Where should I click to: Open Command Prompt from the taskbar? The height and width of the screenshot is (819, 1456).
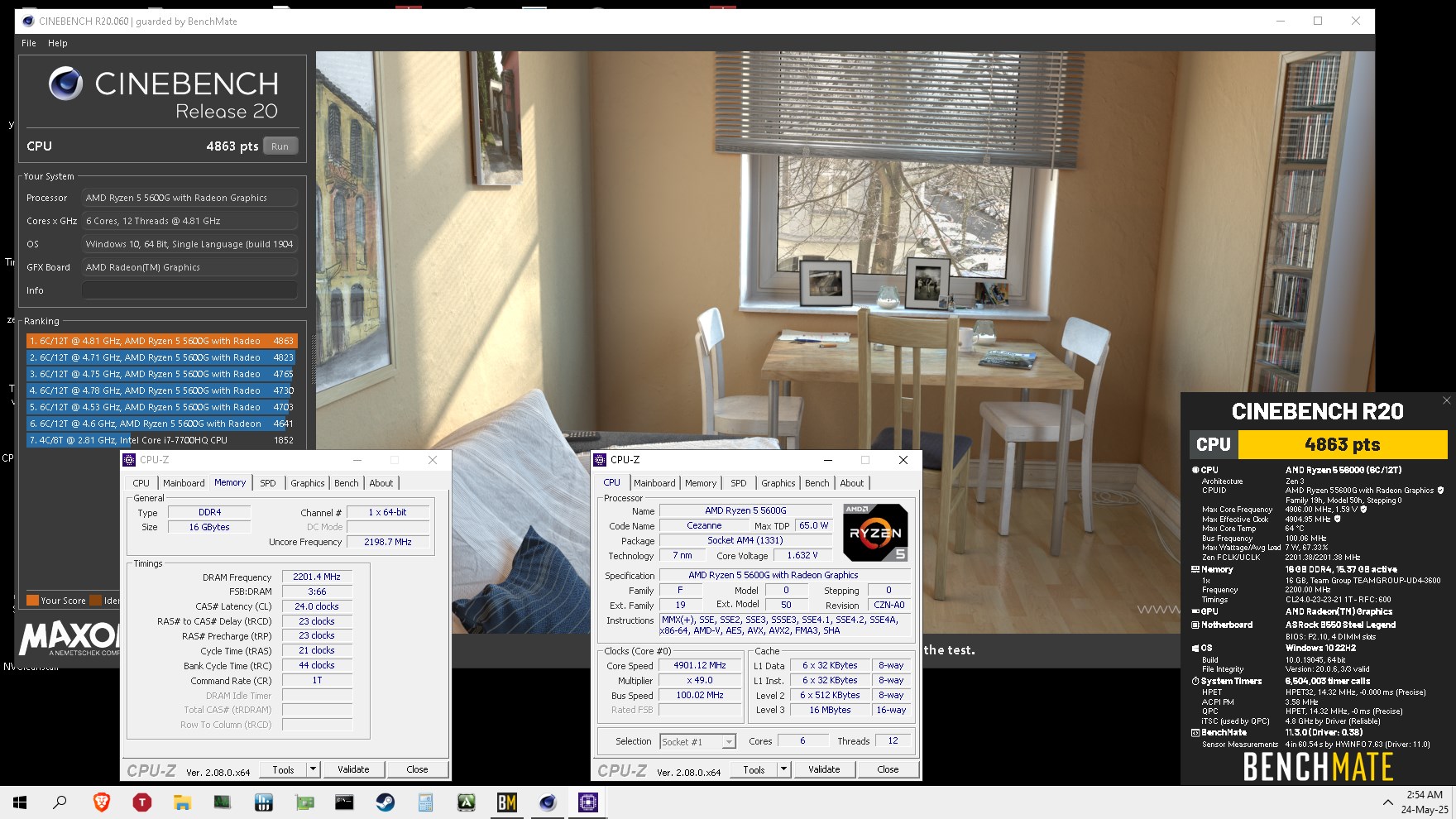344,802
